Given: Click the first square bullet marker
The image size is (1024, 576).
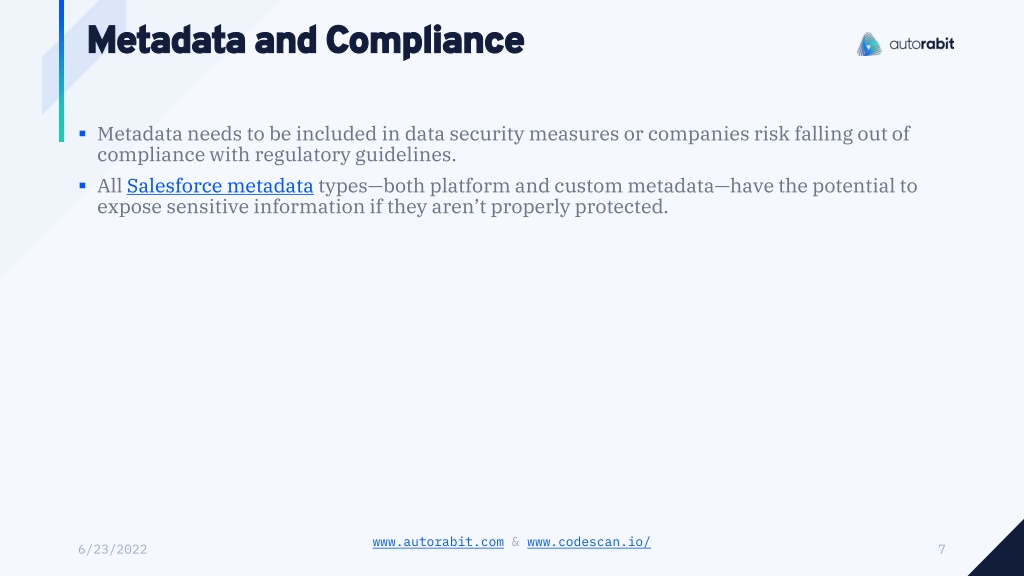Looking at the screenshot, I should tap(82, 133).
